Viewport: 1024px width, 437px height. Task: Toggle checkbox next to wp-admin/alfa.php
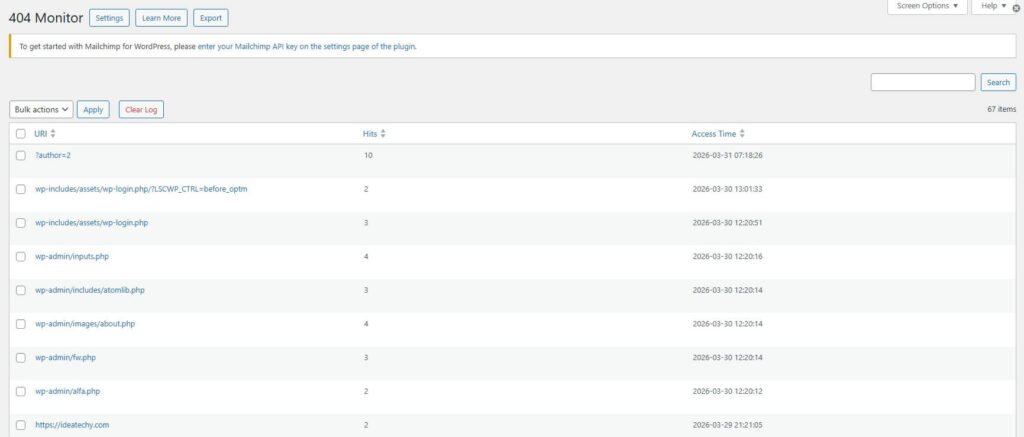pyautogui.click(x=21, y=391)
